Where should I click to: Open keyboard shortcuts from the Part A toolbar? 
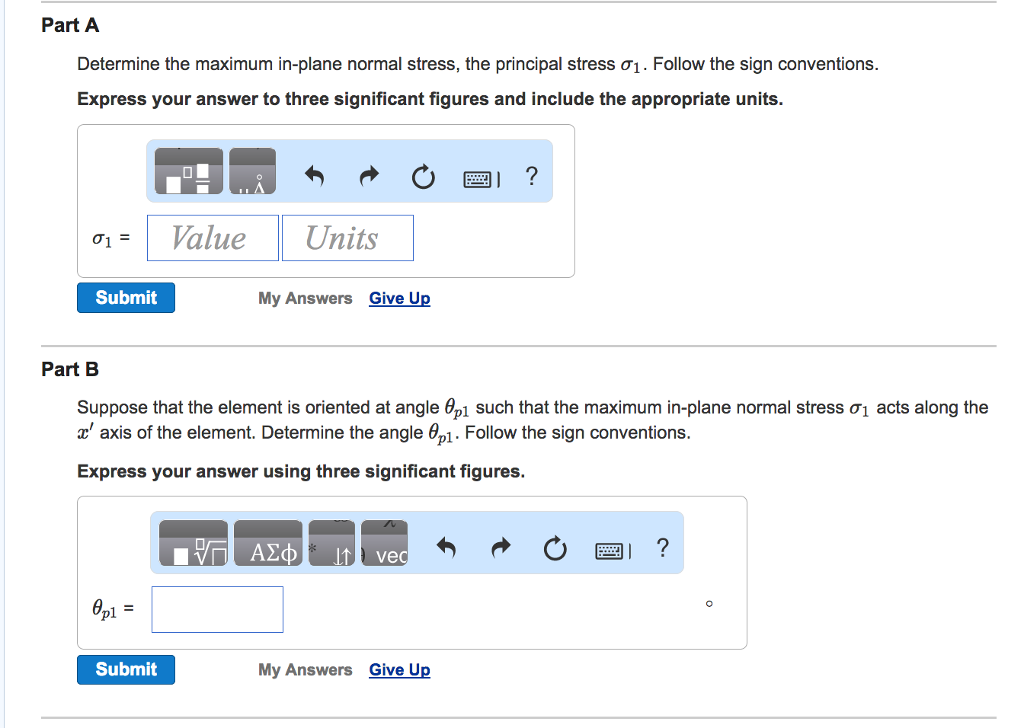coord(480,176)
